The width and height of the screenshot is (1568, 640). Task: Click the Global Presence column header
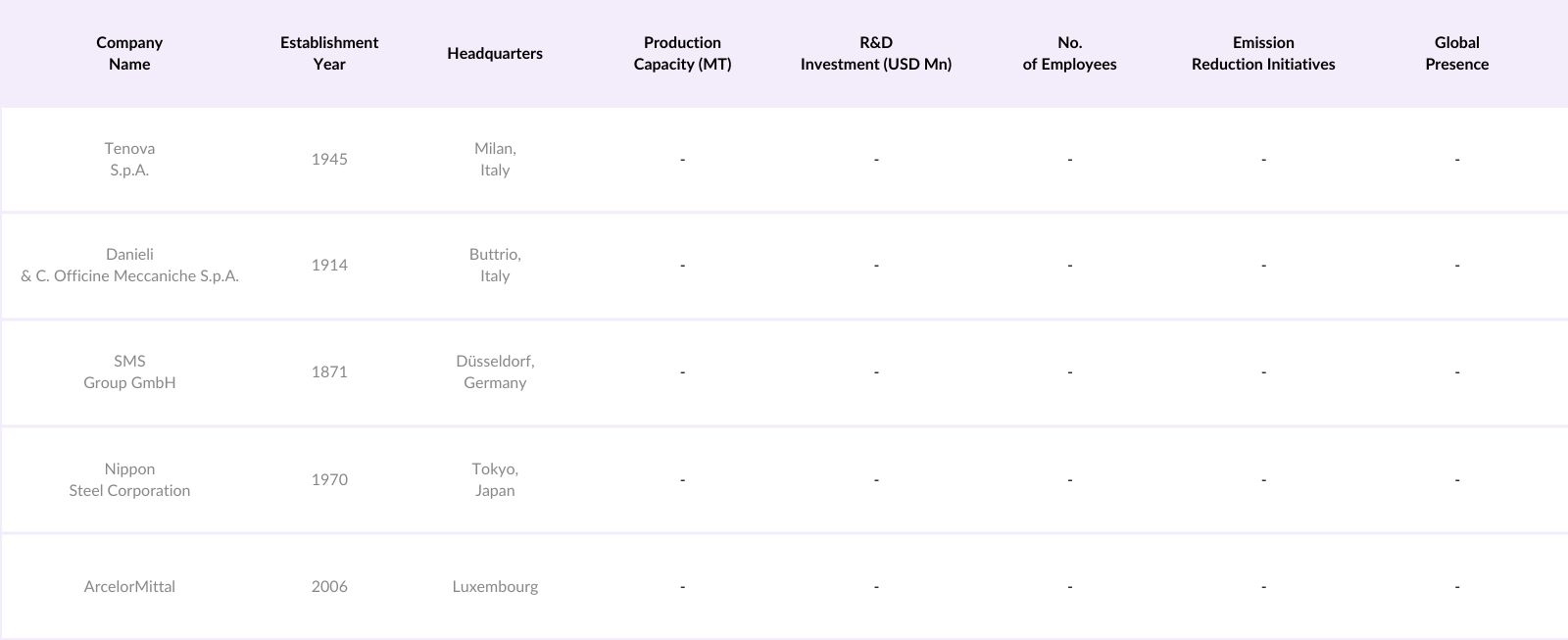click(1457, 53)
